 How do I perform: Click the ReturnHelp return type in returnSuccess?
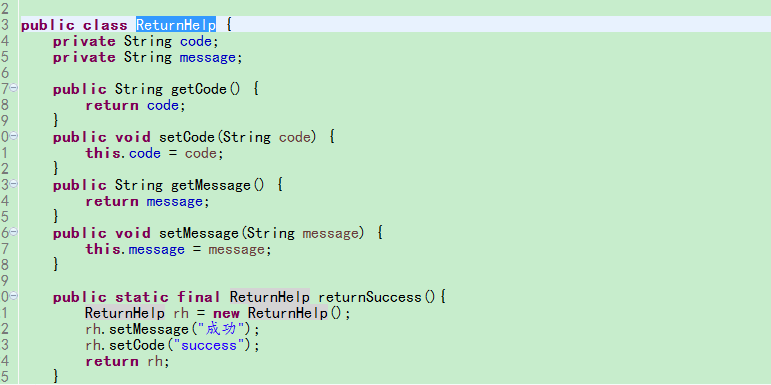(269, 297)
